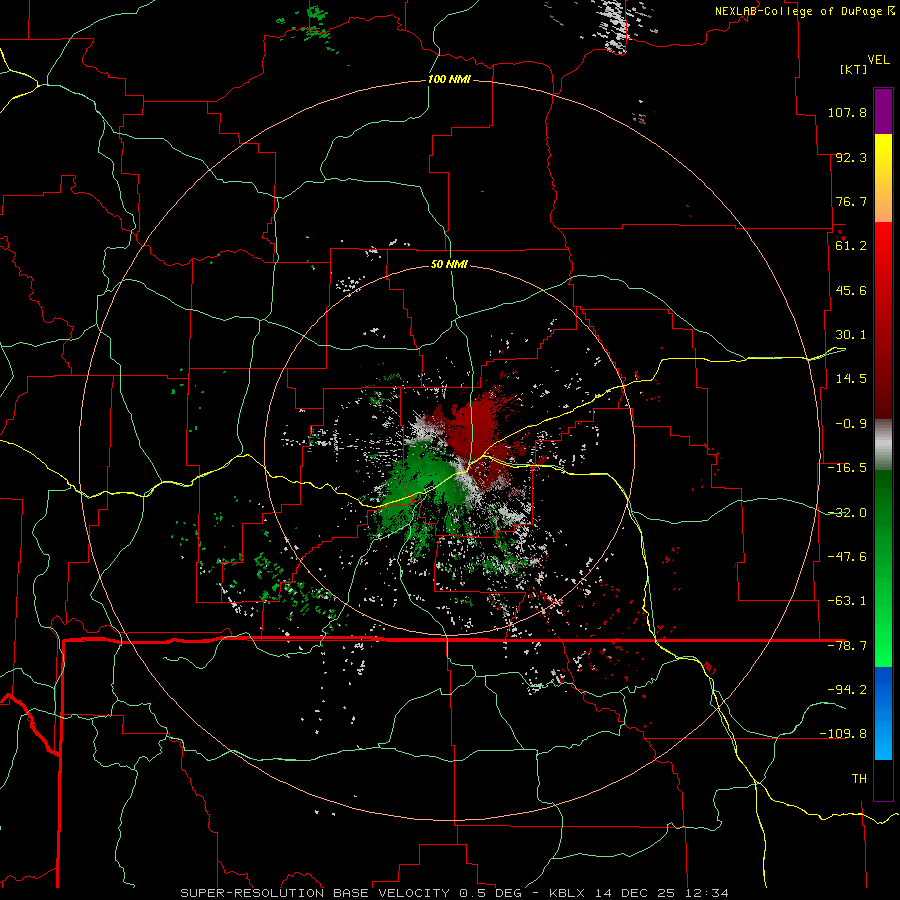Click the Super-Resolution Base Velocity KBLX caption
Viewport: 900px width, 900px height.
click(x=455, y=893)
